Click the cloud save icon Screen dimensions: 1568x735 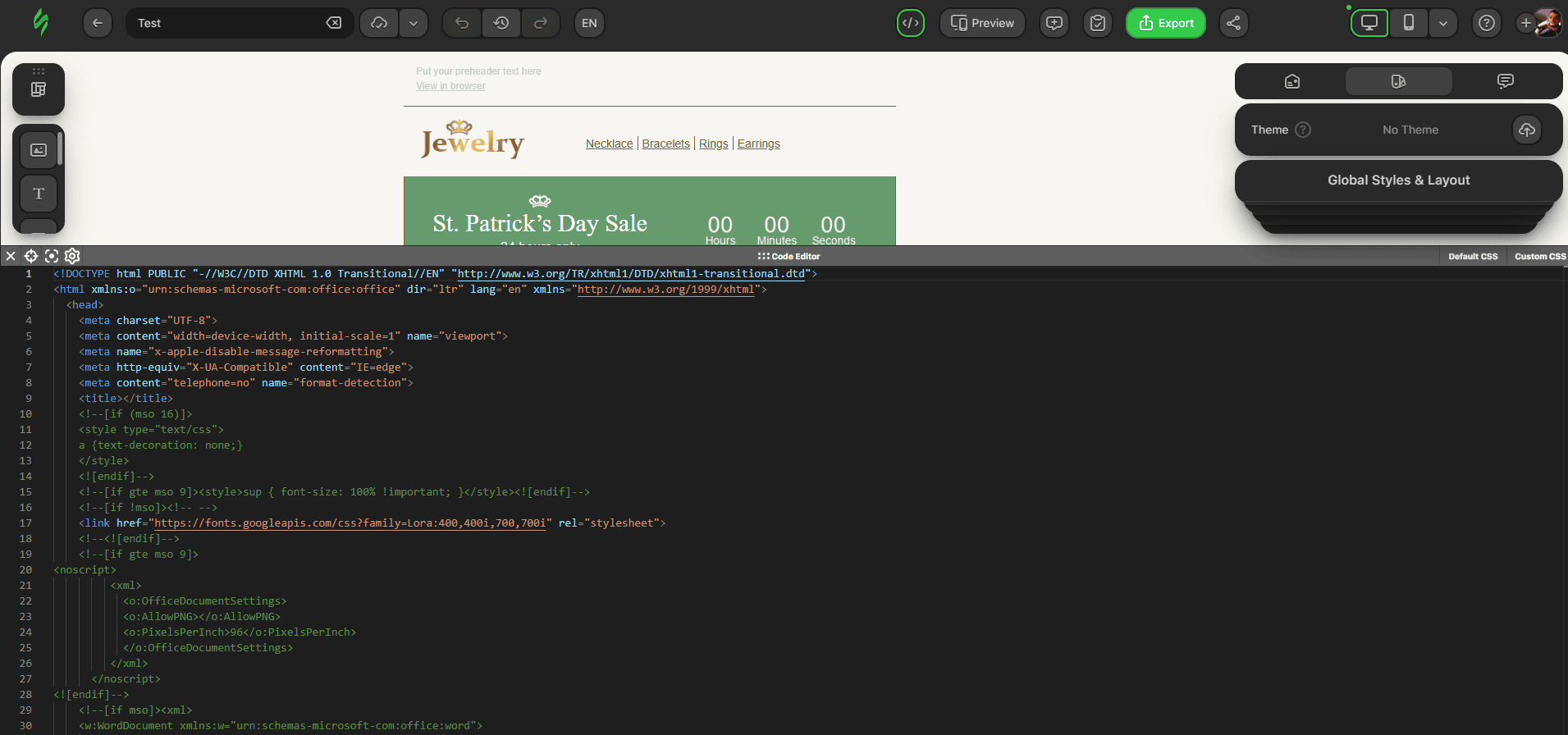(x=379, y=23)
